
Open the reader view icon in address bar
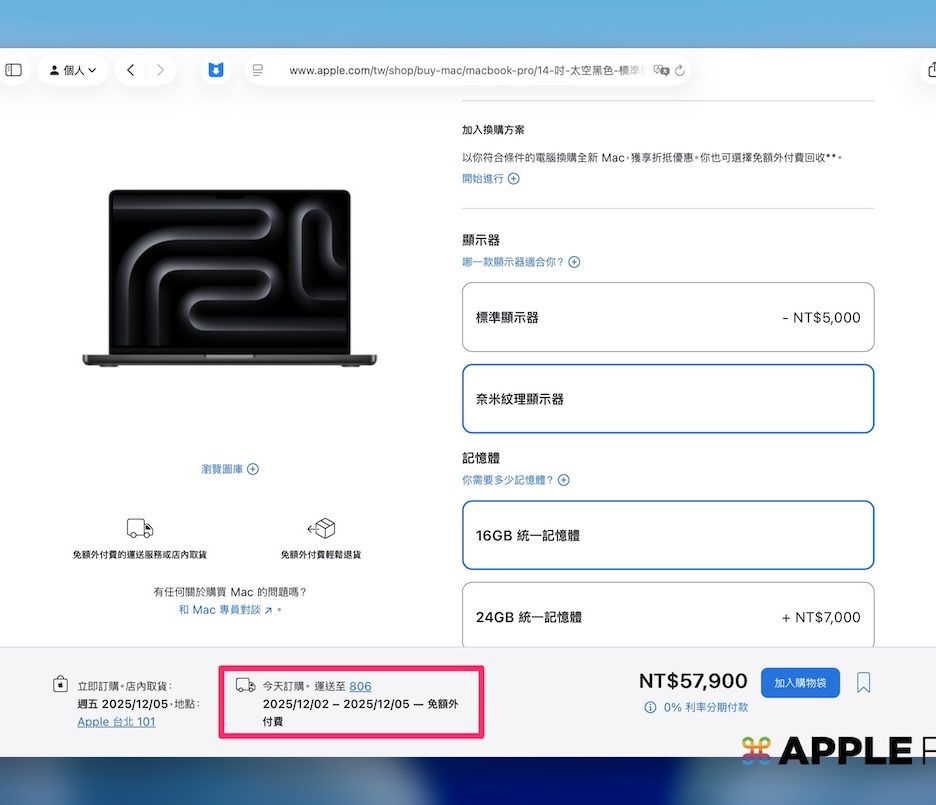tap(258, 70)
